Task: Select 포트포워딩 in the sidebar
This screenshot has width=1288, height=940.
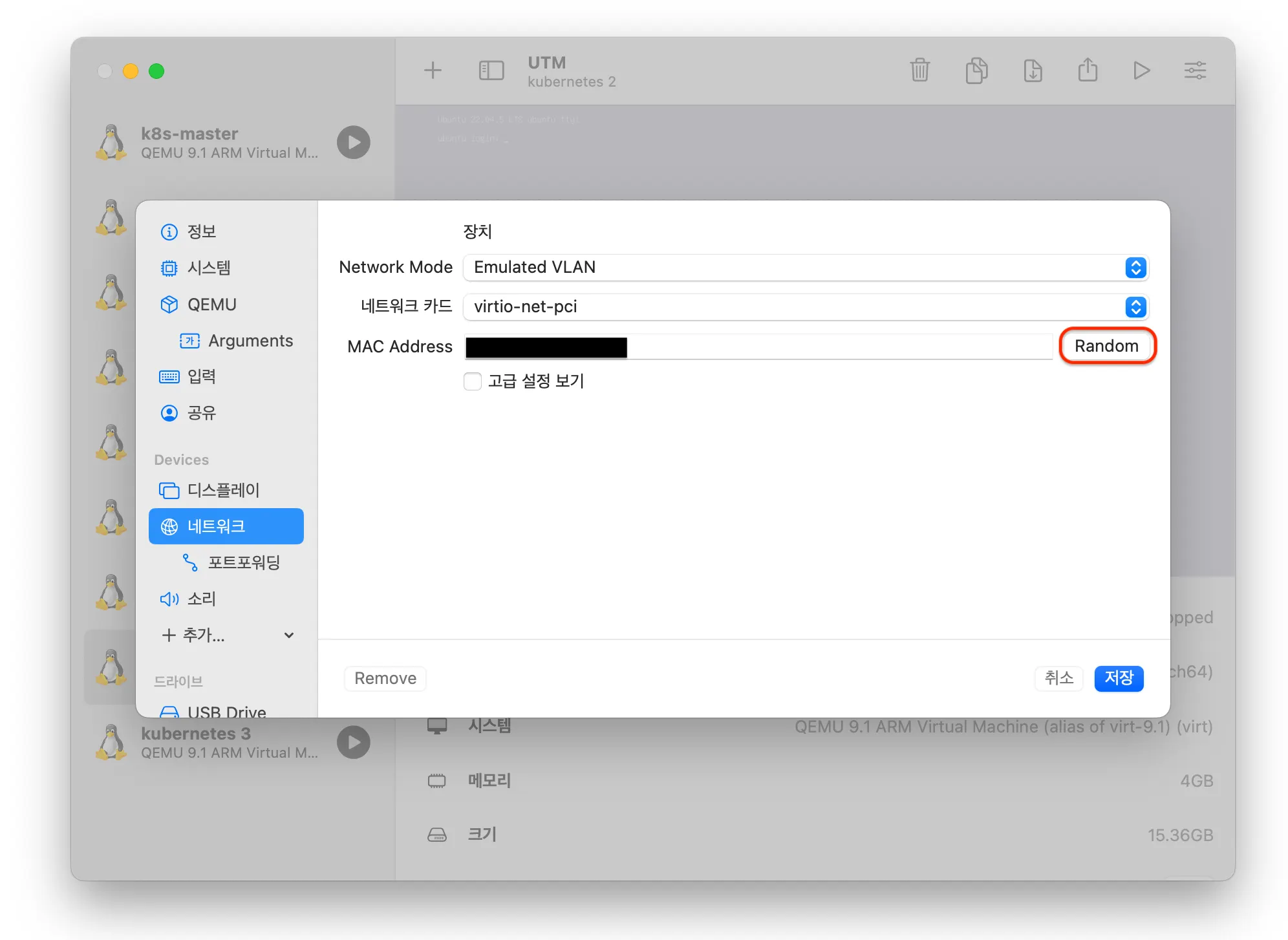Action: tap(243, 562)
